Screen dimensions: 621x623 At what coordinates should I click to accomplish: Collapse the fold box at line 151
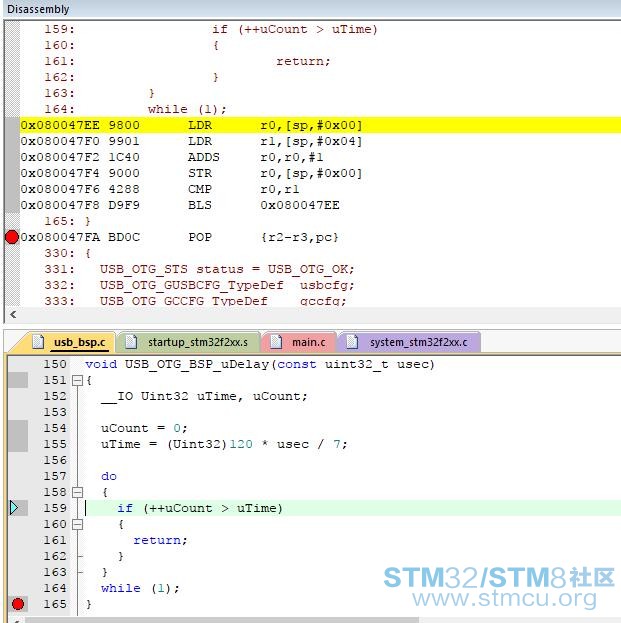(77, 381)
